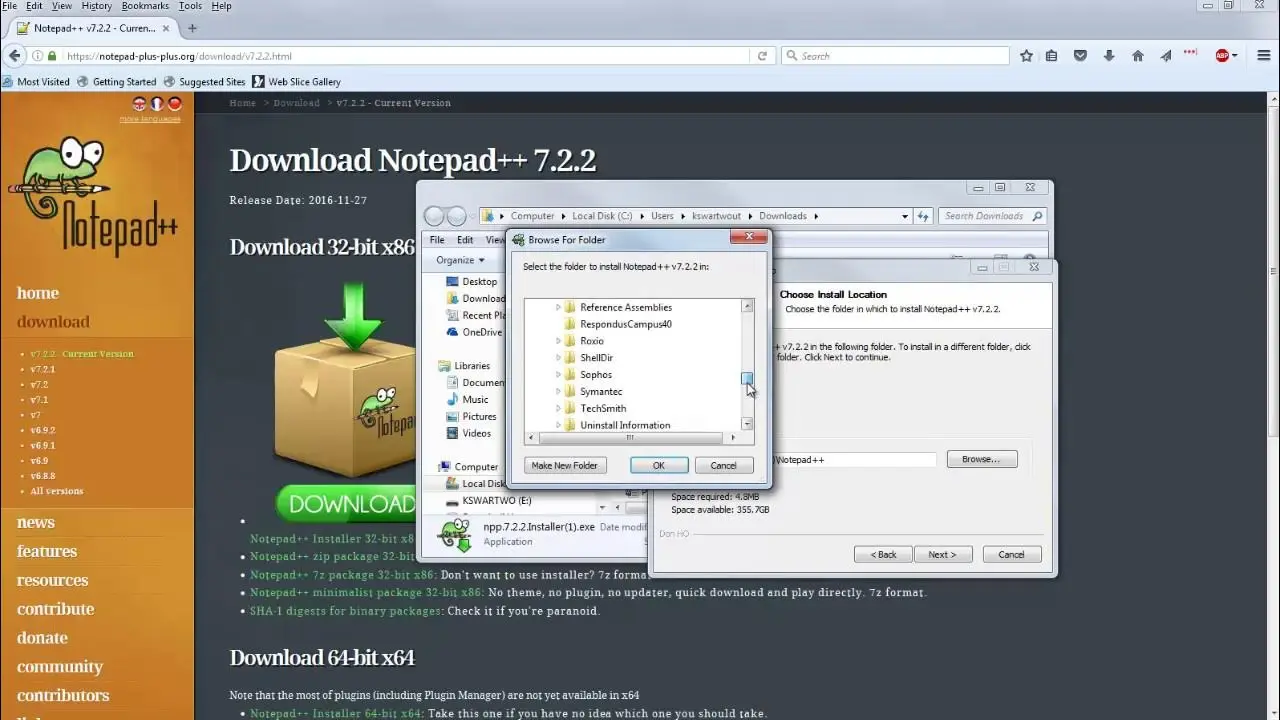
Task: Open the Most Visited bookmark
Action: click(36, 82)
